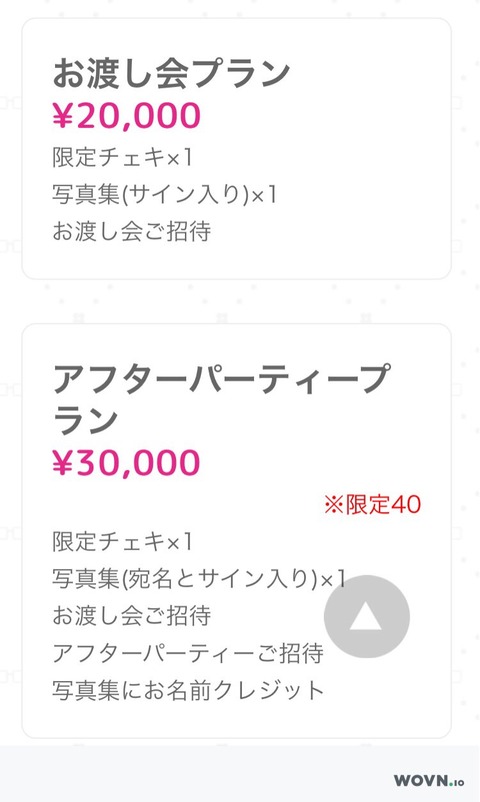Click the green dot in WOVN.io
Image resolution: width=480 pixels, height=802 pixels.
pyautogui.click(x=450, y=784)
